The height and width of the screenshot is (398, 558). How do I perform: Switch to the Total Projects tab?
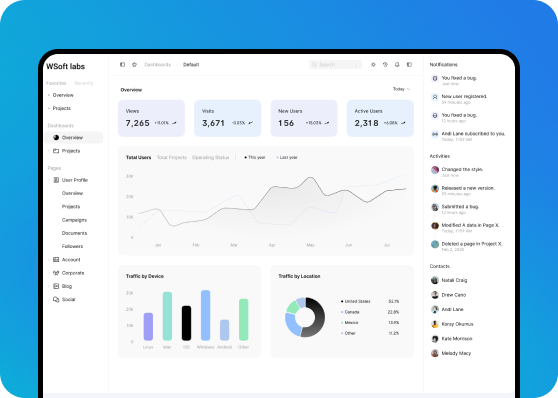tap(172, 157)
